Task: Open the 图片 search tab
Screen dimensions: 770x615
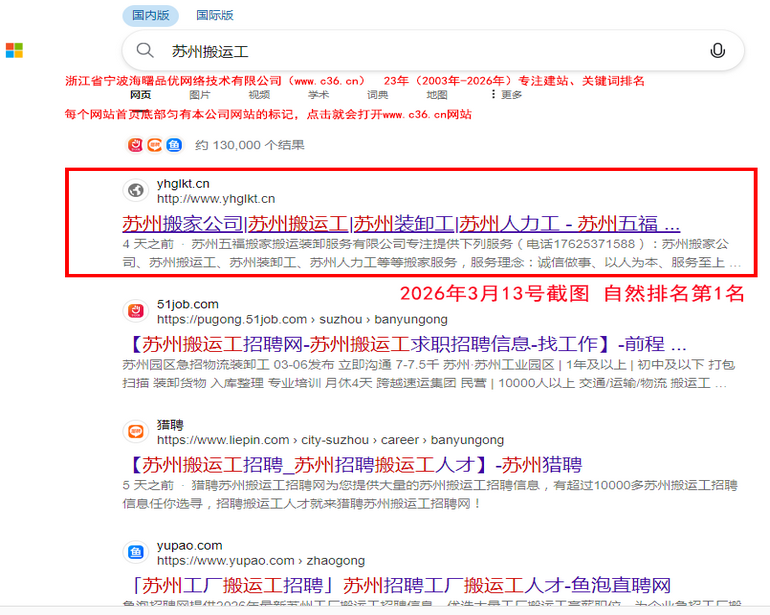Action: tap(200, 95)
